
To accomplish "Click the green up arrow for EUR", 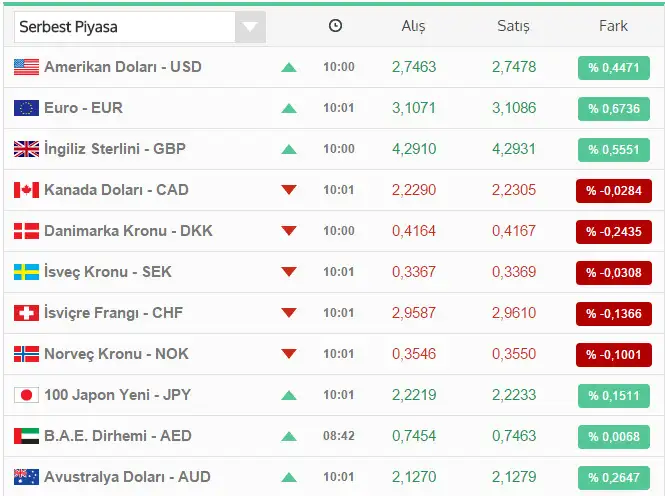I will (x=289, y=109).
